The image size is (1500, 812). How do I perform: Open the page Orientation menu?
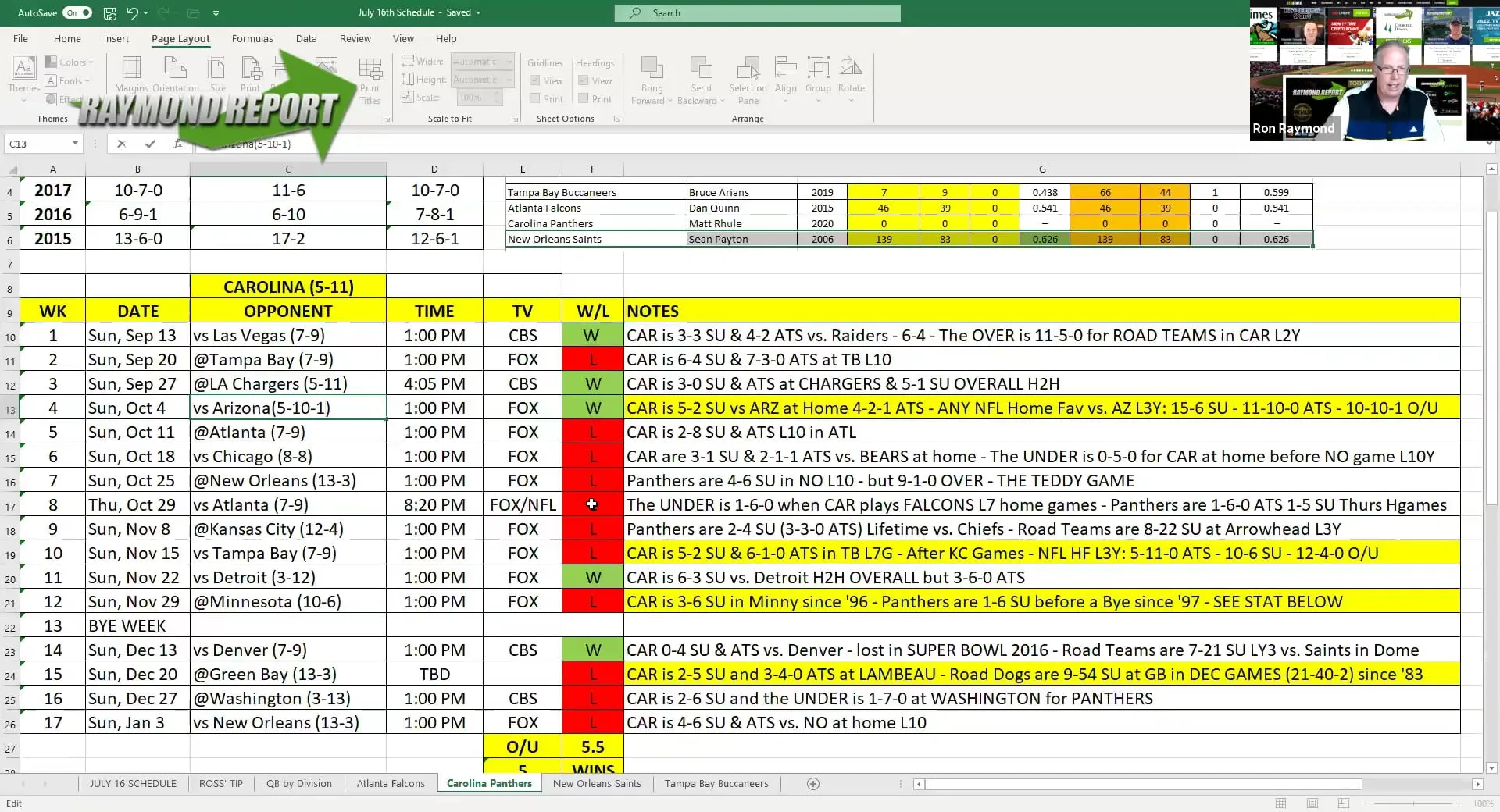pos(176,75)
